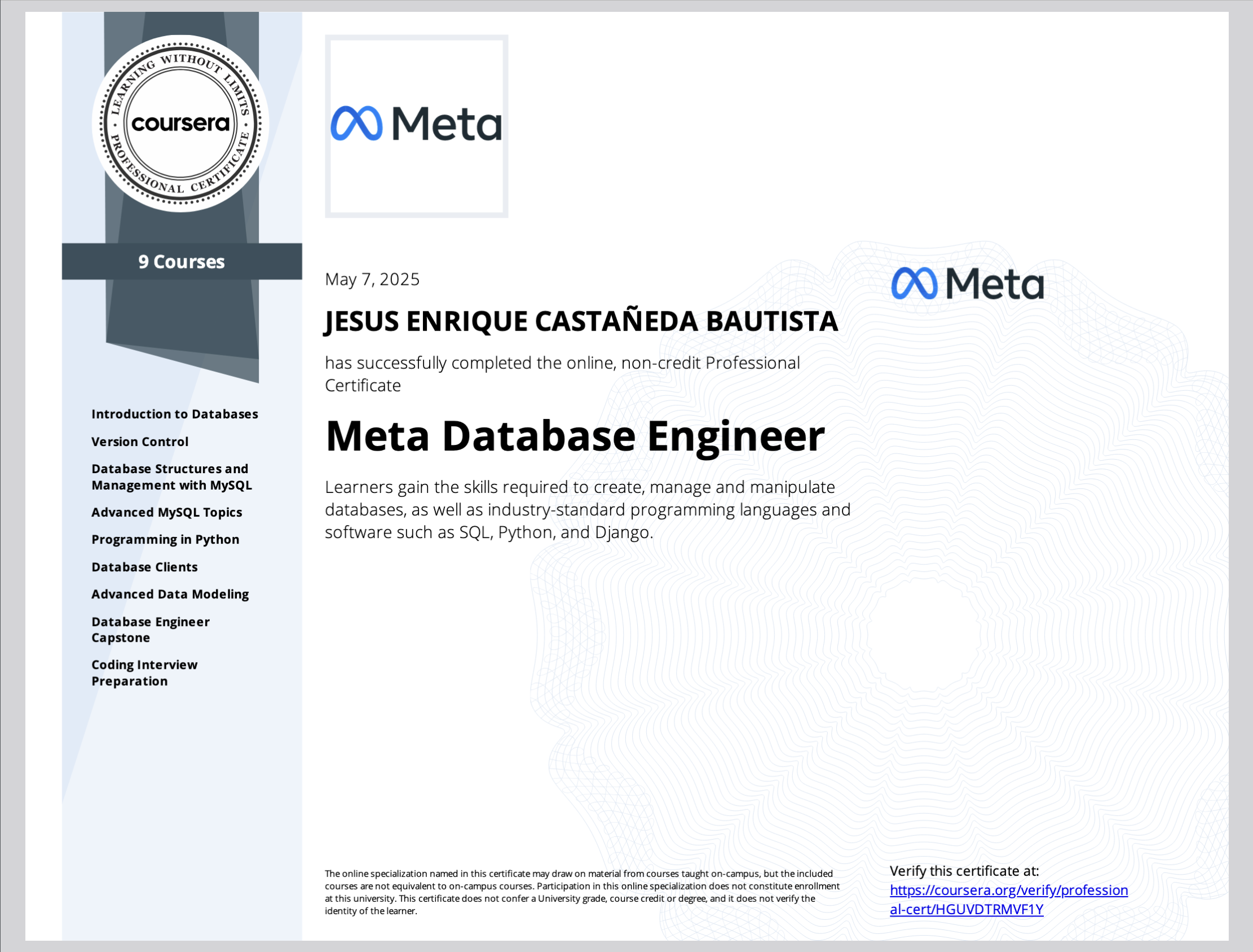
Task: Click the Meta logo beside the date
Action: (x=967, y=283)
